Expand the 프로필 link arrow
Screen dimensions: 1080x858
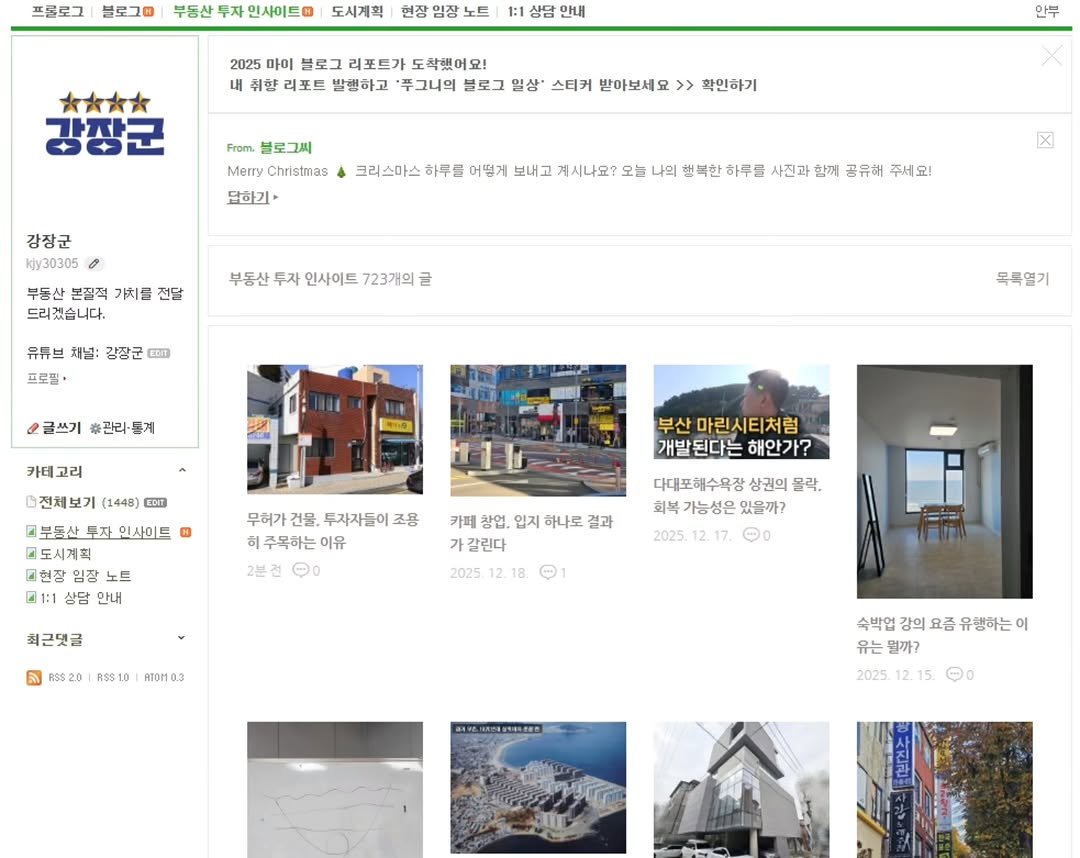(x=46, y=379)
